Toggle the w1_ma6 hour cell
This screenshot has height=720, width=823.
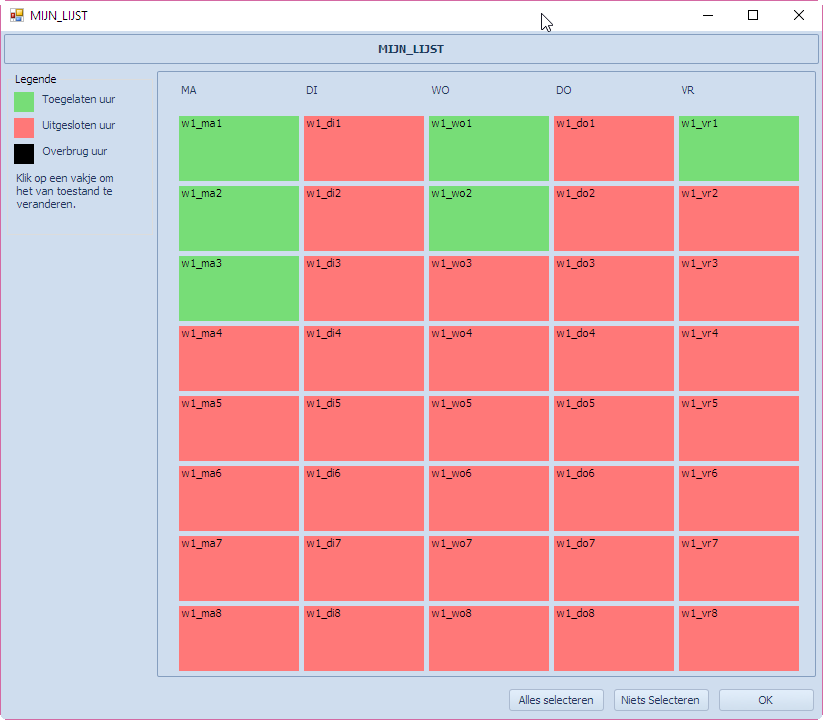239,499
